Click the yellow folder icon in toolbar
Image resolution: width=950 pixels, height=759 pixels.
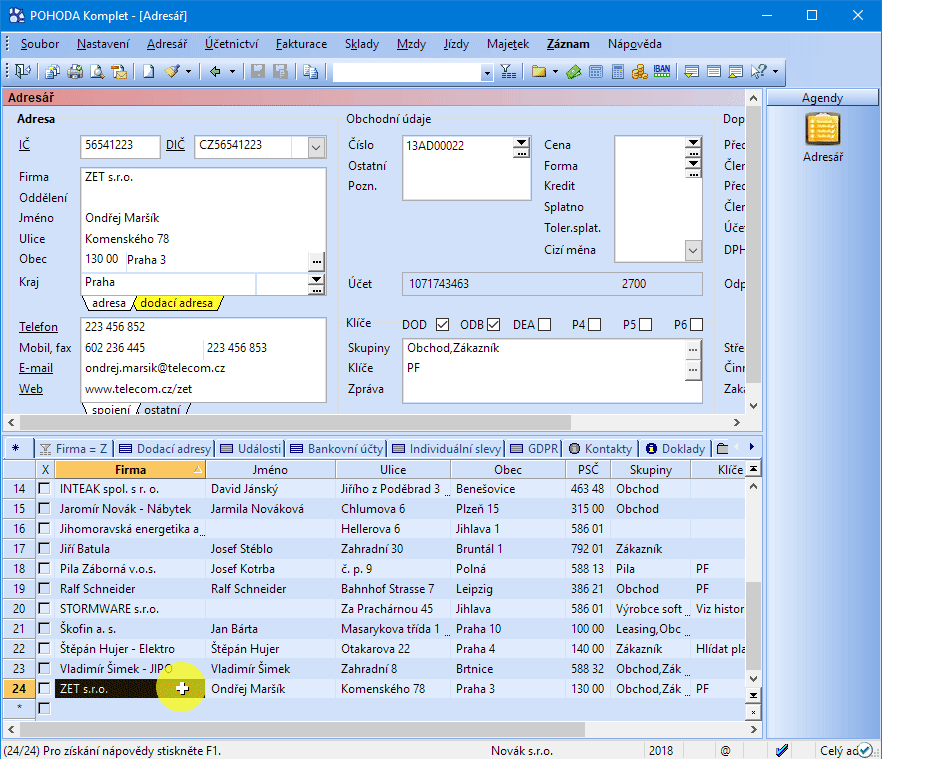click(x=539, y=71)
